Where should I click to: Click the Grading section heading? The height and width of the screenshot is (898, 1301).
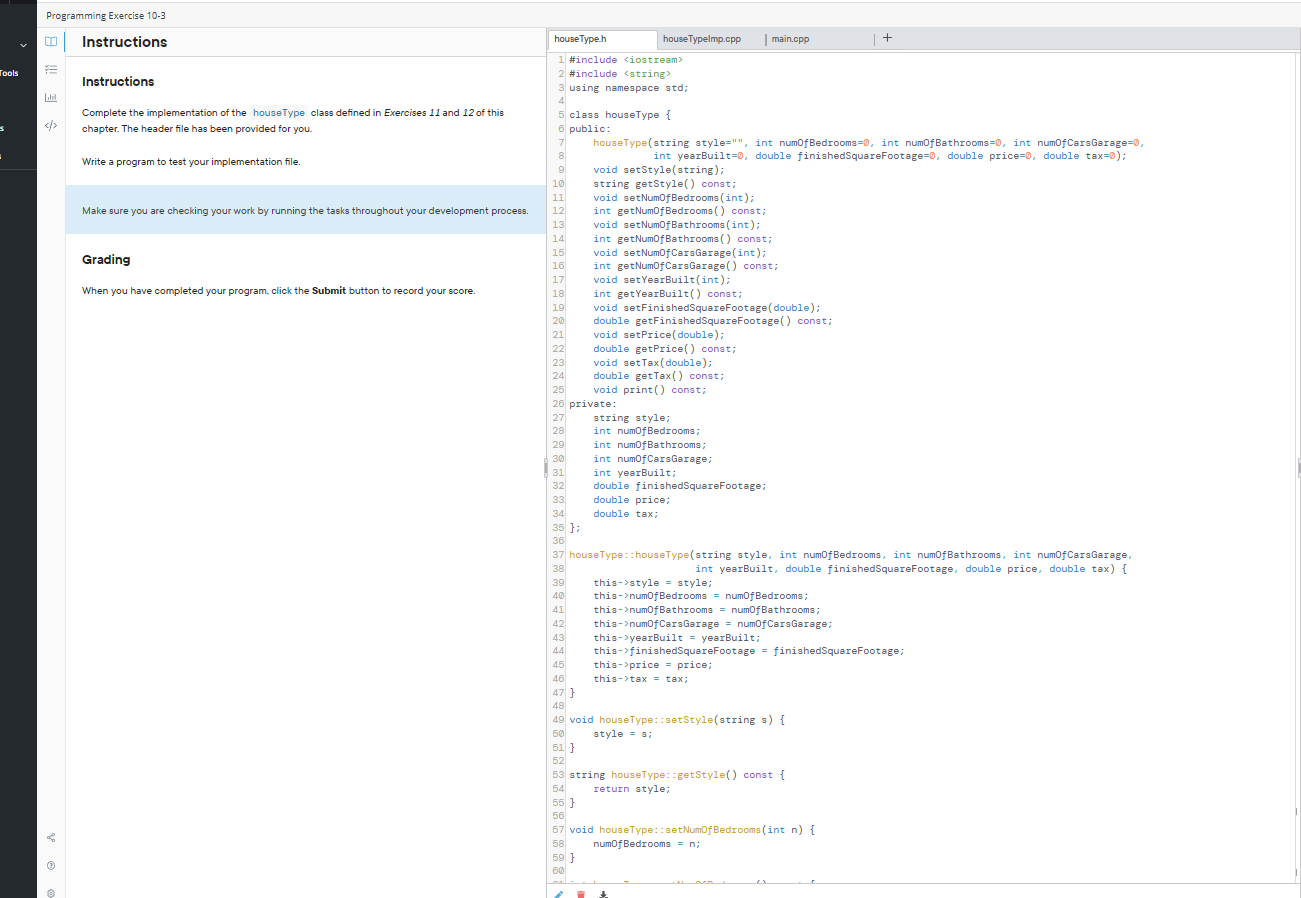(105, 260)
